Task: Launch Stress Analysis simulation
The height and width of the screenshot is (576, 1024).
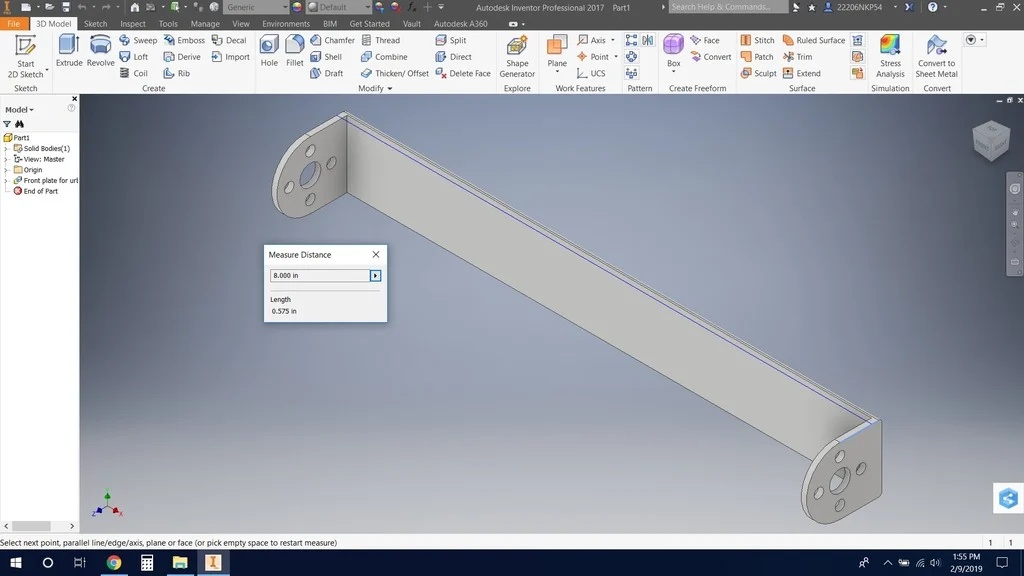Action: (890, 56)
